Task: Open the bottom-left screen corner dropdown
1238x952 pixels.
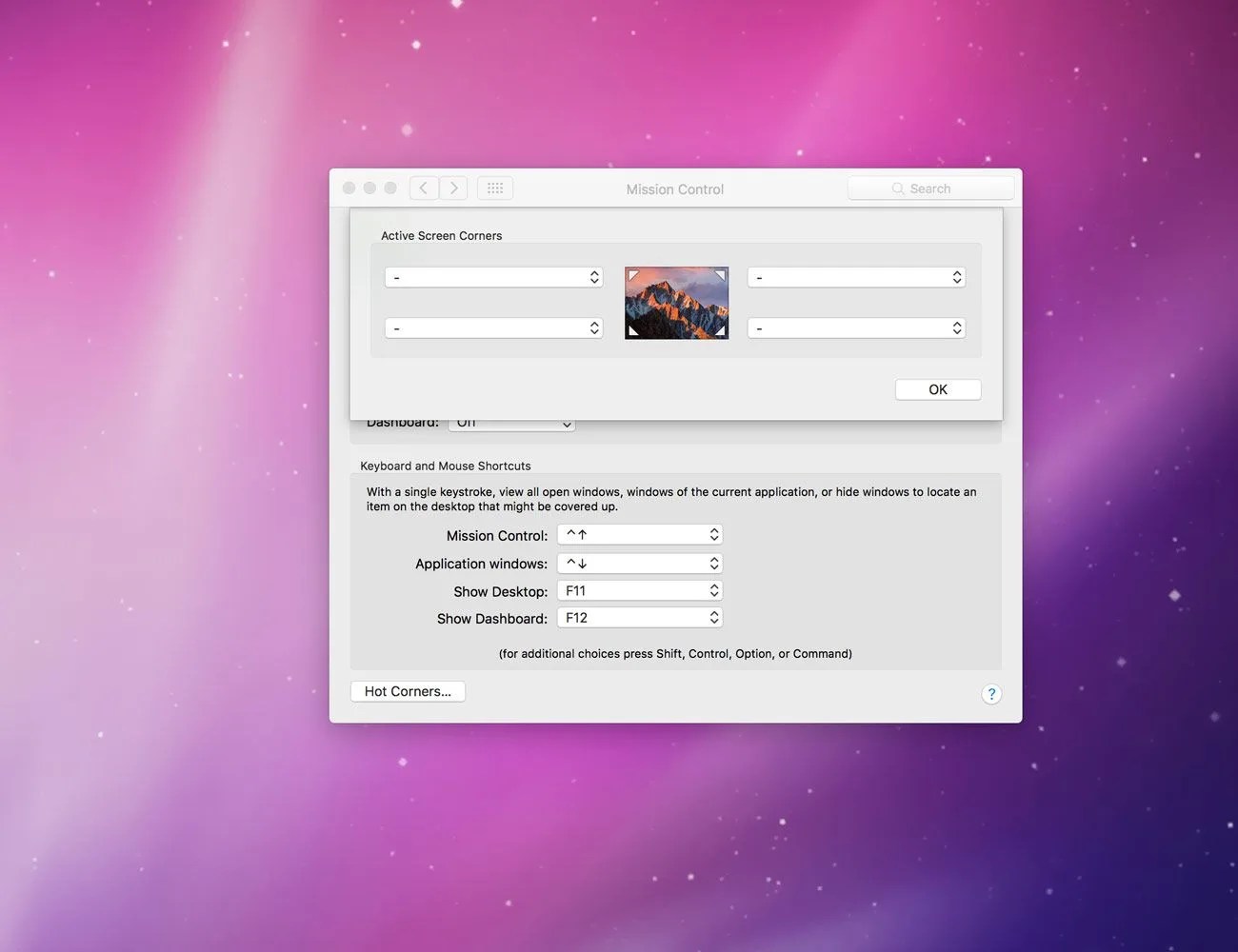Action: [x=494, y=327]
